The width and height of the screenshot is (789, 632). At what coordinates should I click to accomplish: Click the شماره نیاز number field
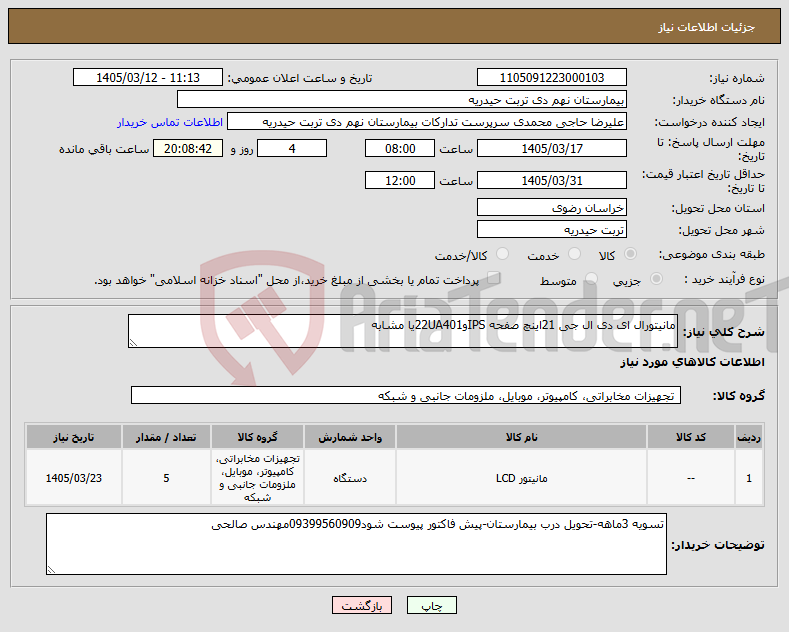[551, 77]
